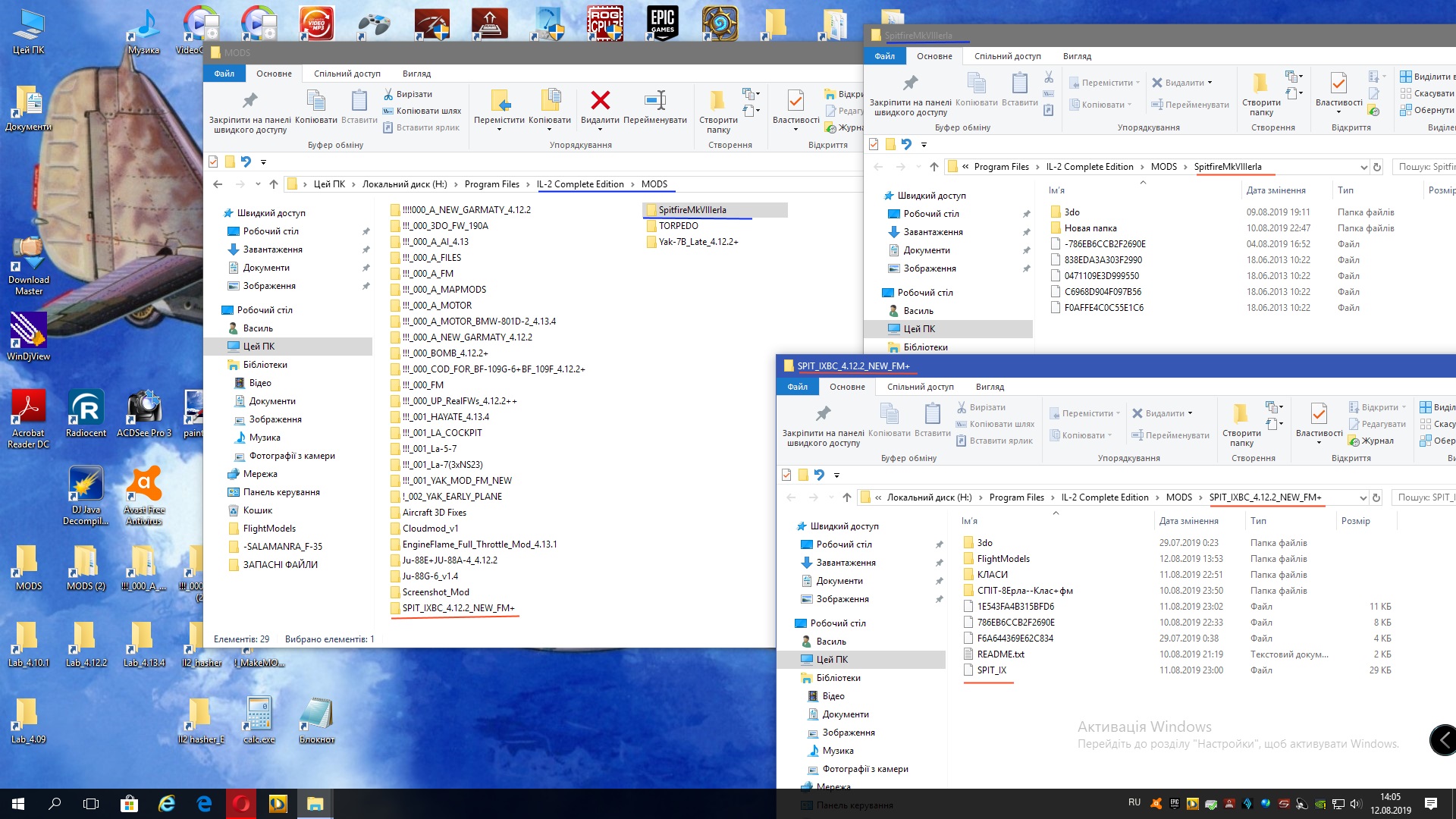Toggle properties checkbox in MODS quick access toolbar
1456x819 pixels.
click(x=213, y=162)
